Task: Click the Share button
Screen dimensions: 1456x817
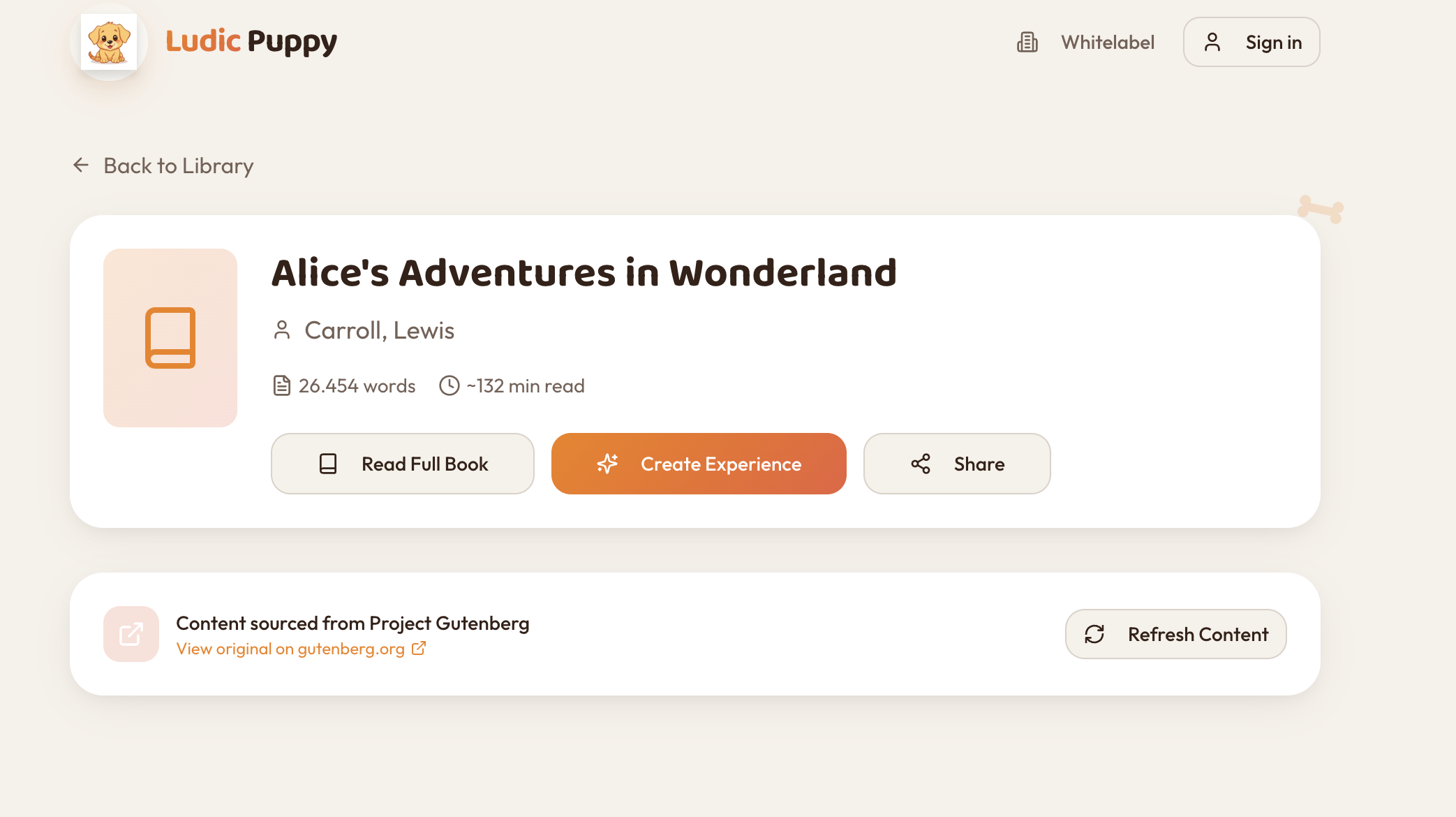Action: point(957,463)
